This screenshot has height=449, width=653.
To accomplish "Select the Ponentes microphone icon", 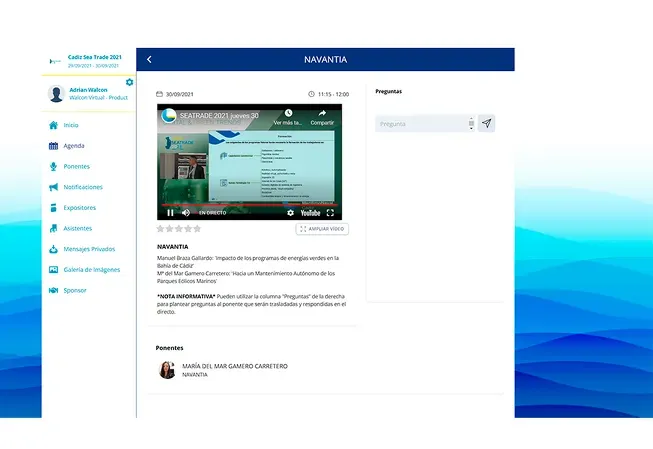I will click(x=53, y=167).
